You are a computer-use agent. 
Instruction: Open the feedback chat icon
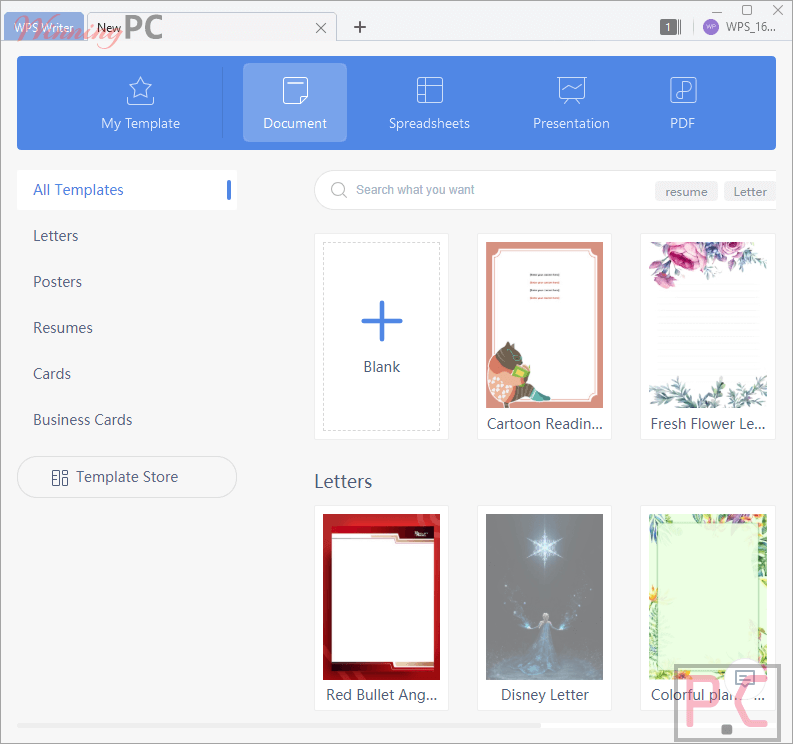[x=745, y=677]
